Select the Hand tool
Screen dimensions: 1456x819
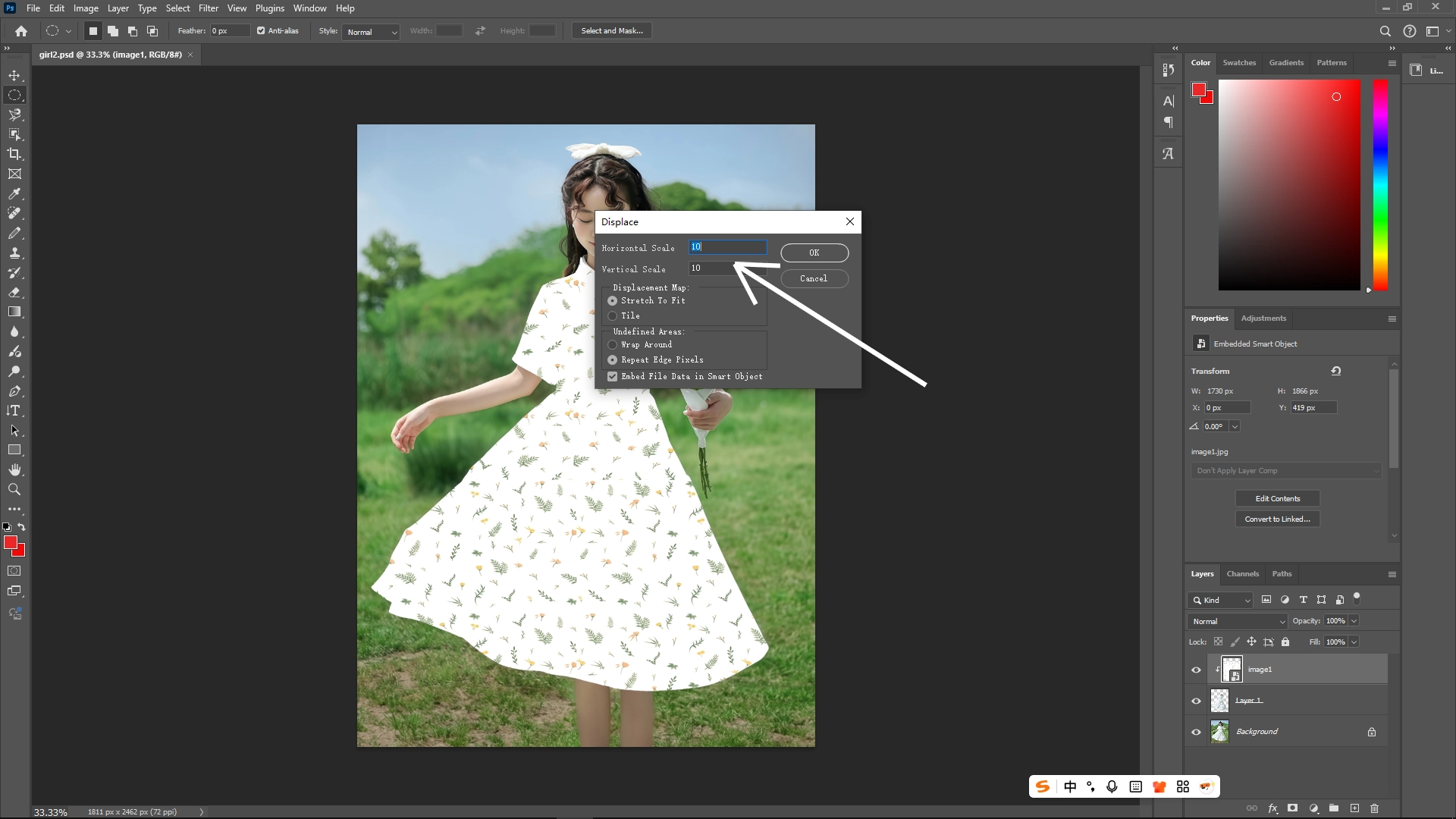point(14,469)
